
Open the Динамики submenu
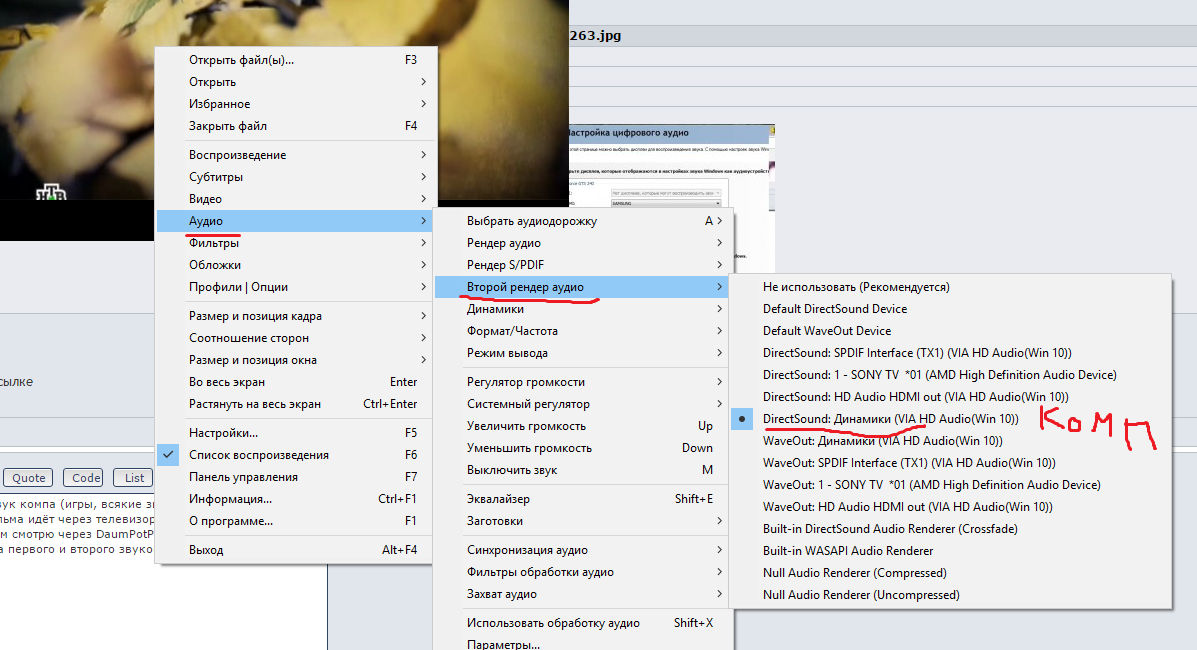(582, 309)
